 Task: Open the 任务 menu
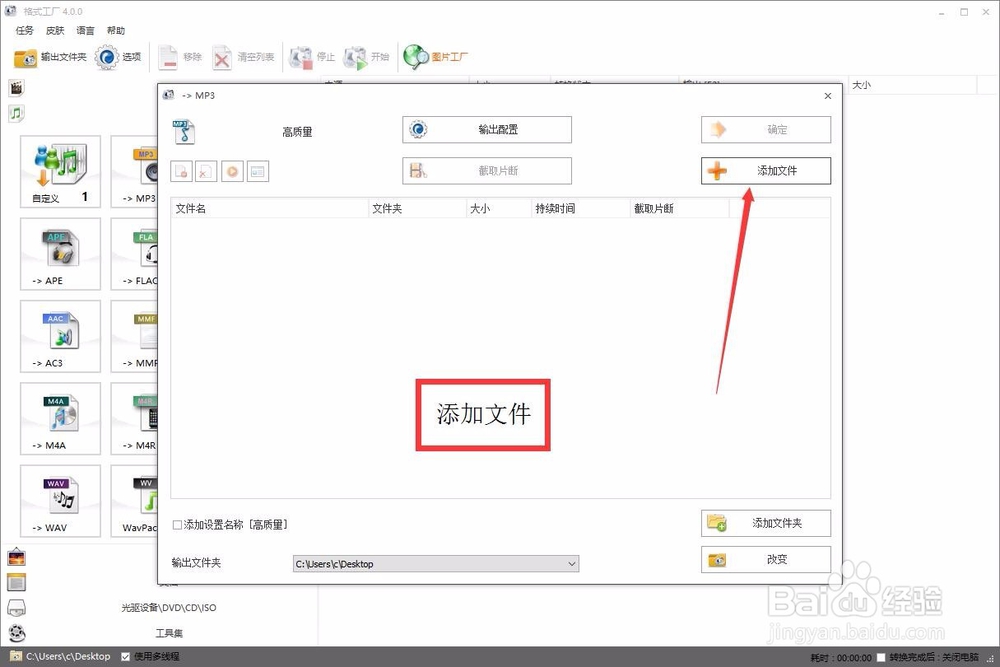click(24, 30)
